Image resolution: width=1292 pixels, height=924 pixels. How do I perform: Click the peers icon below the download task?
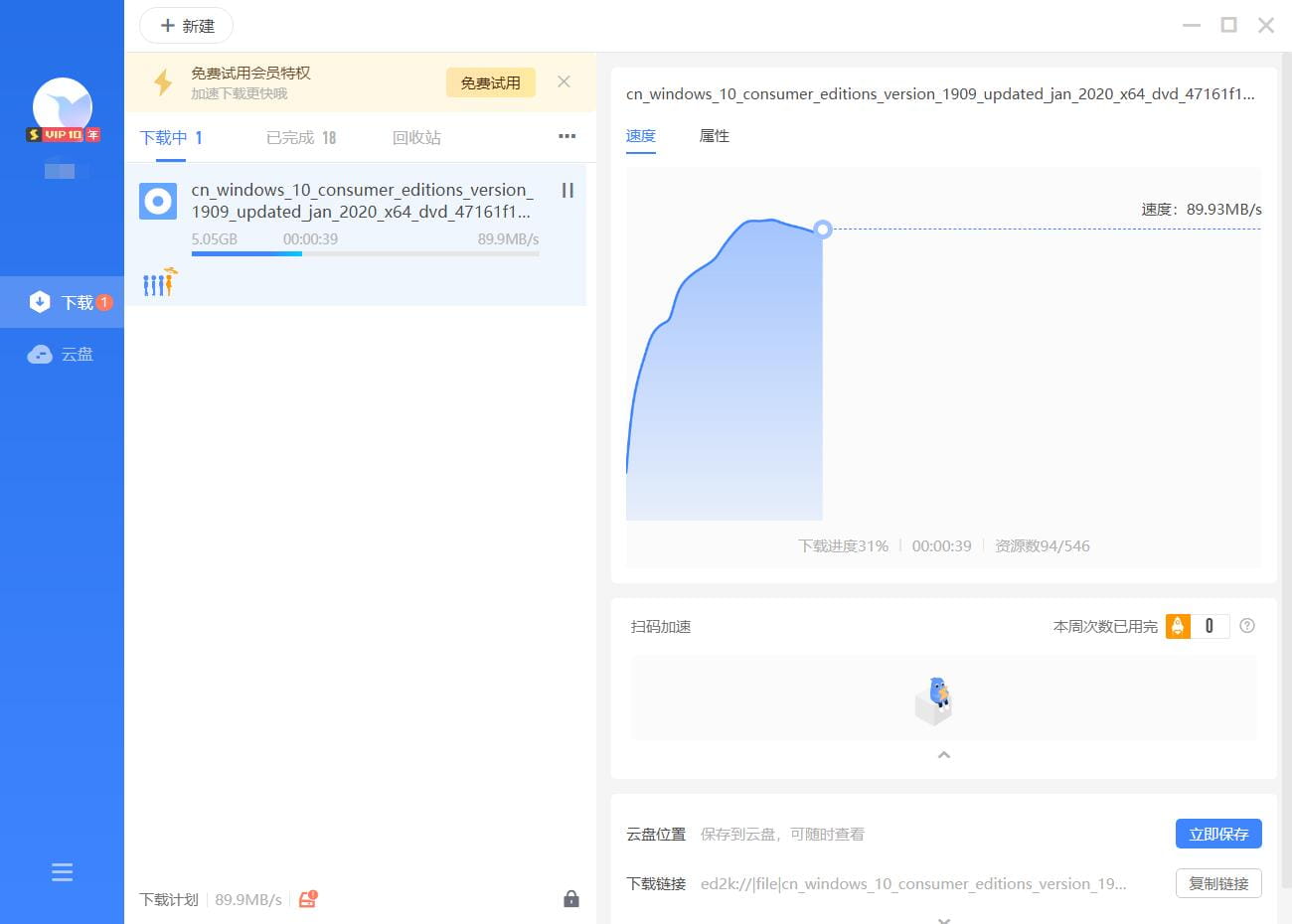point(159,282)
